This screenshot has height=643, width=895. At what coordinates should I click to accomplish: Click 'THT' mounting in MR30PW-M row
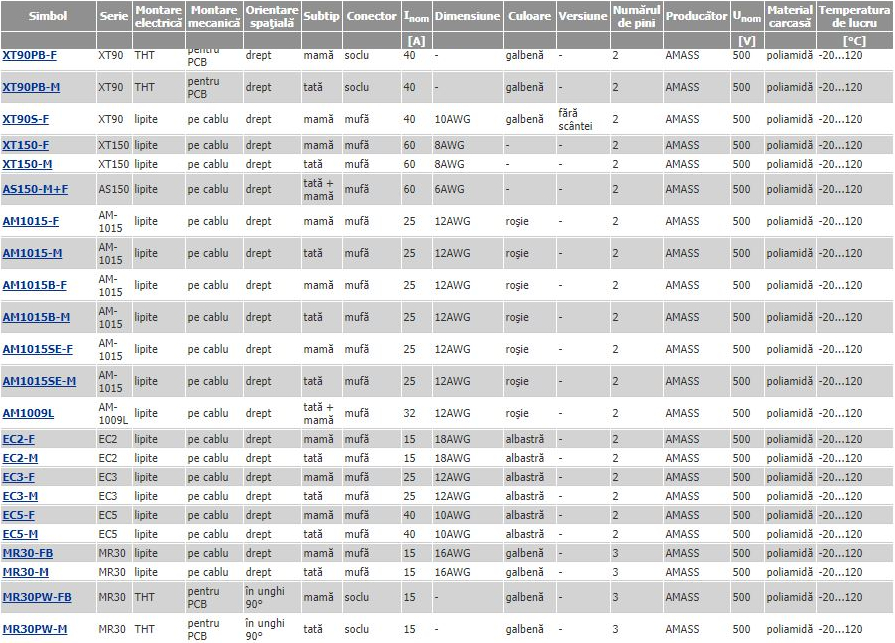pyautogui.click(x=144, y=629)
